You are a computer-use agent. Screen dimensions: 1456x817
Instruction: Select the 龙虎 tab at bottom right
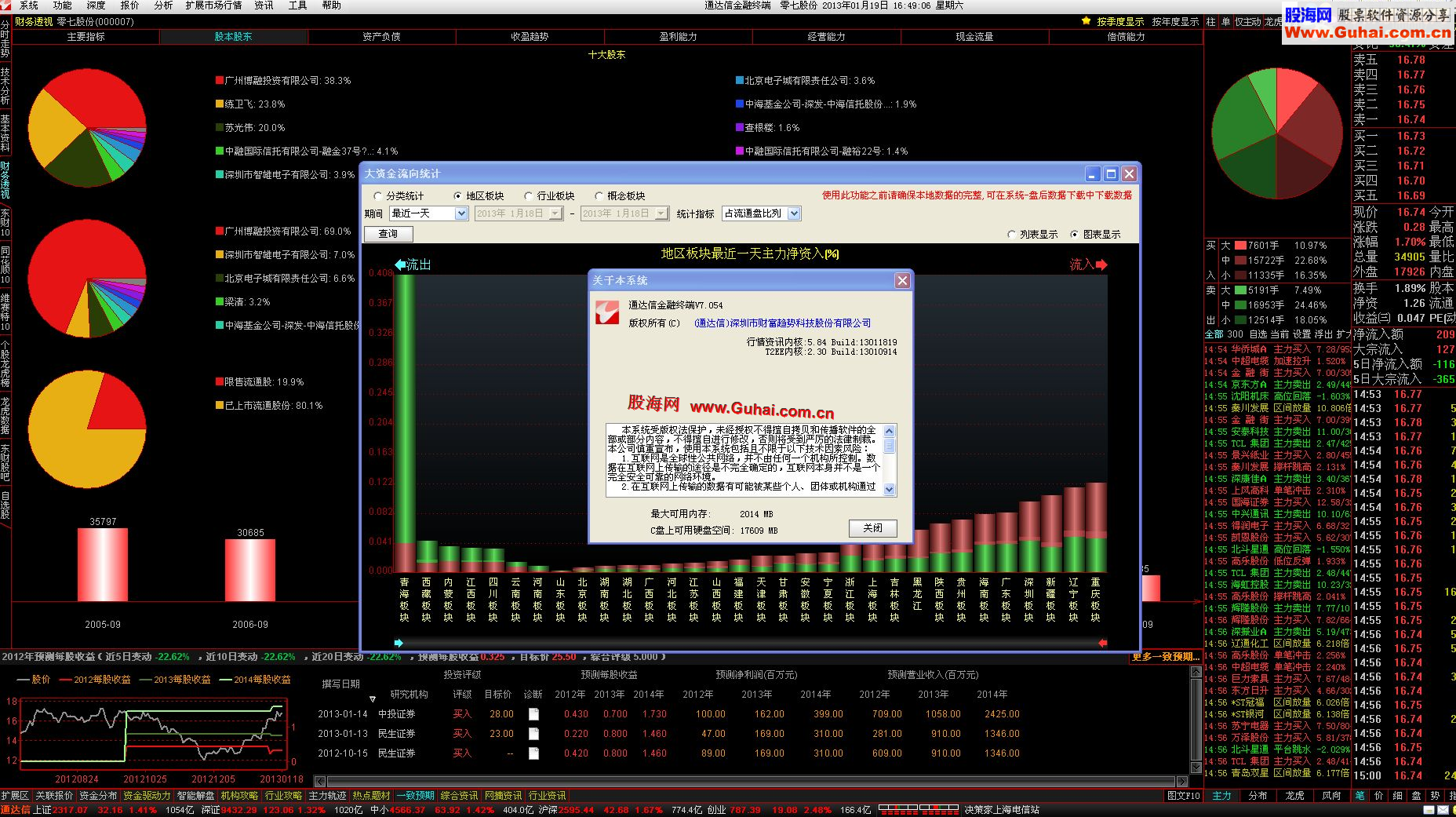coord(1295,796)
